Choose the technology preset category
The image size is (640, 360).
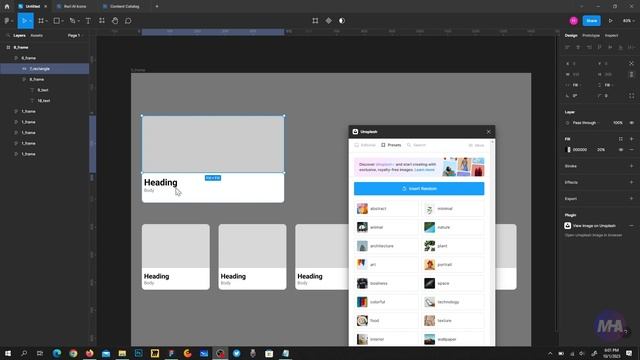(453, 302)
